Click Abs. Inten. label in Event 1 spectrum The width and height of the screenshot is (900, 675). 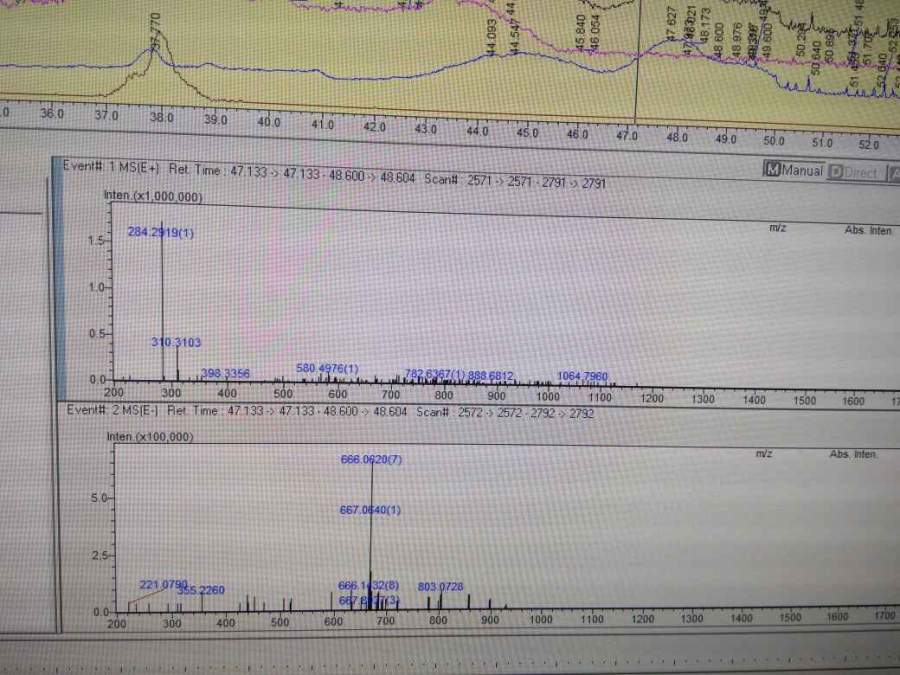868,230
